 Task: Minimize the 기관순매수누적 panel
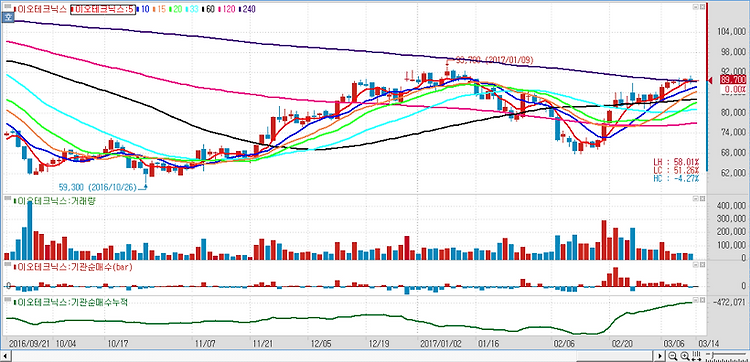pyautogui.click(x=696, y=299)
